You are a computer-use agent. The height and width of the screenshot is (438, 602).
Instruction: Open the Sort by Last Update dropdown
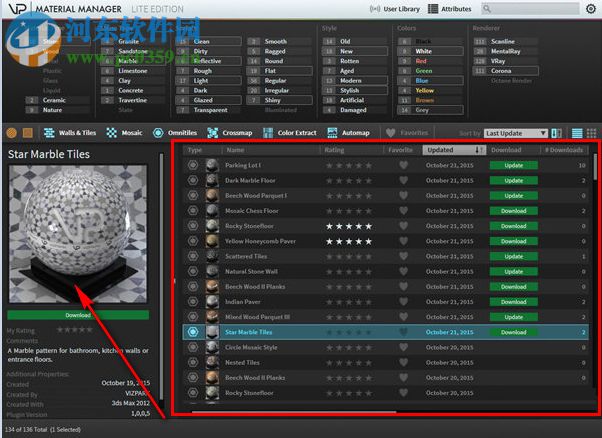click(516, 133)
